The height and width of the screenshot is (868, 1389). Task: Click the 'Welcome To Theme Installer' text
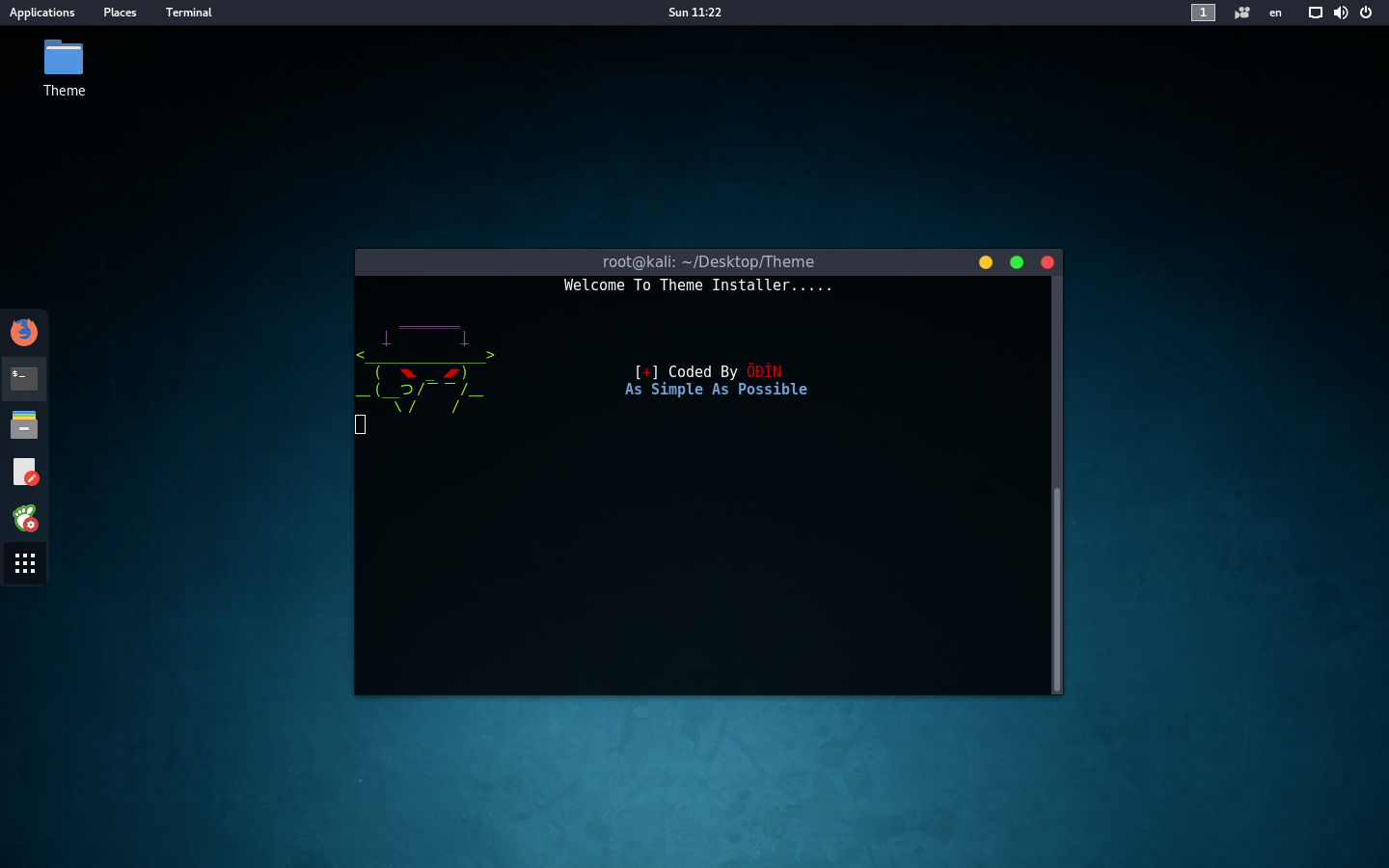point(698,285)
